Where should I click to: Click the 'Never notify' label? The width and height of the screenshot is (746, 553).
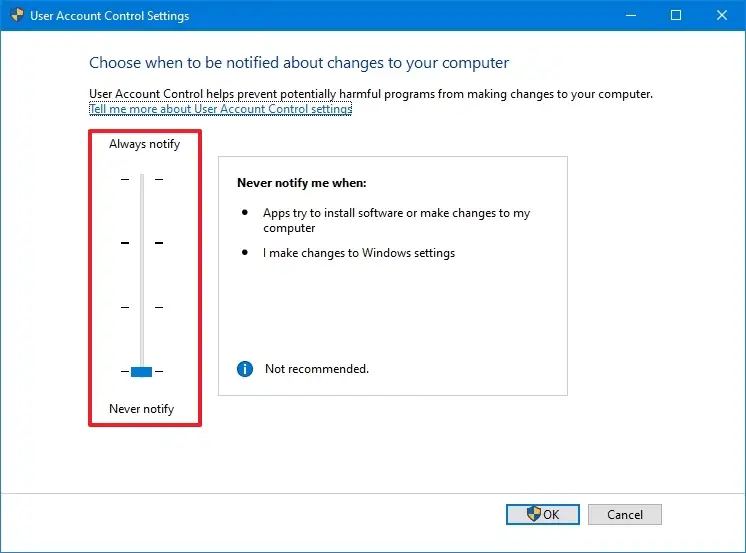point(142,409)
